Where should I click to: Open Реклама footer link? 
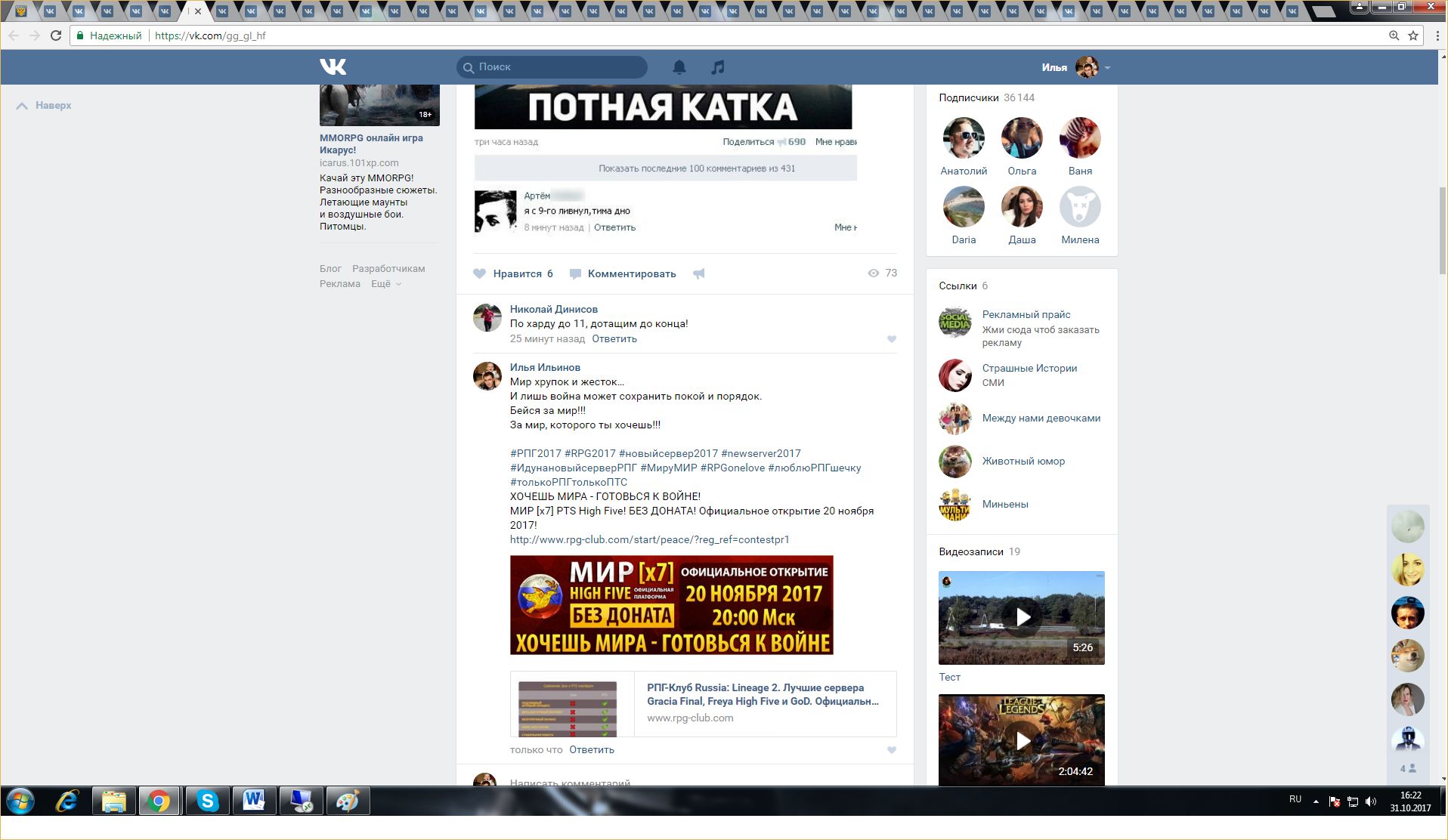[340, 284]
